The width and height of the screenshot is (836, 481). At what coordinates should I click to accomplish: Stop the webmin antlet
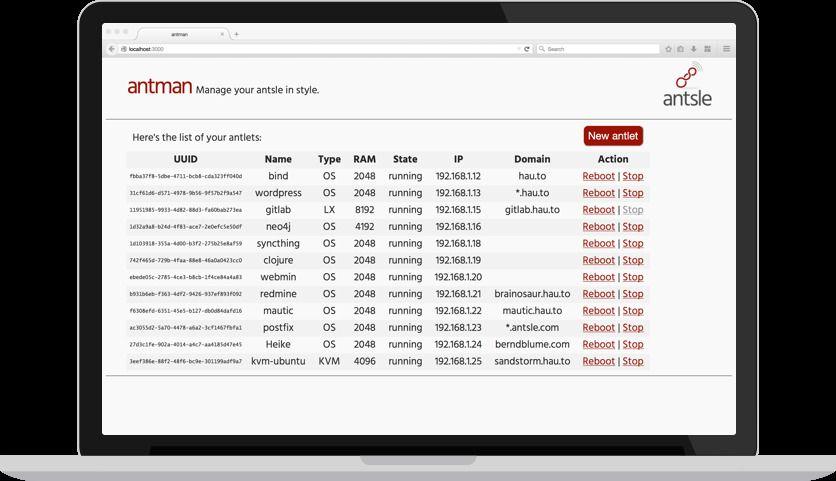point(633,277)
